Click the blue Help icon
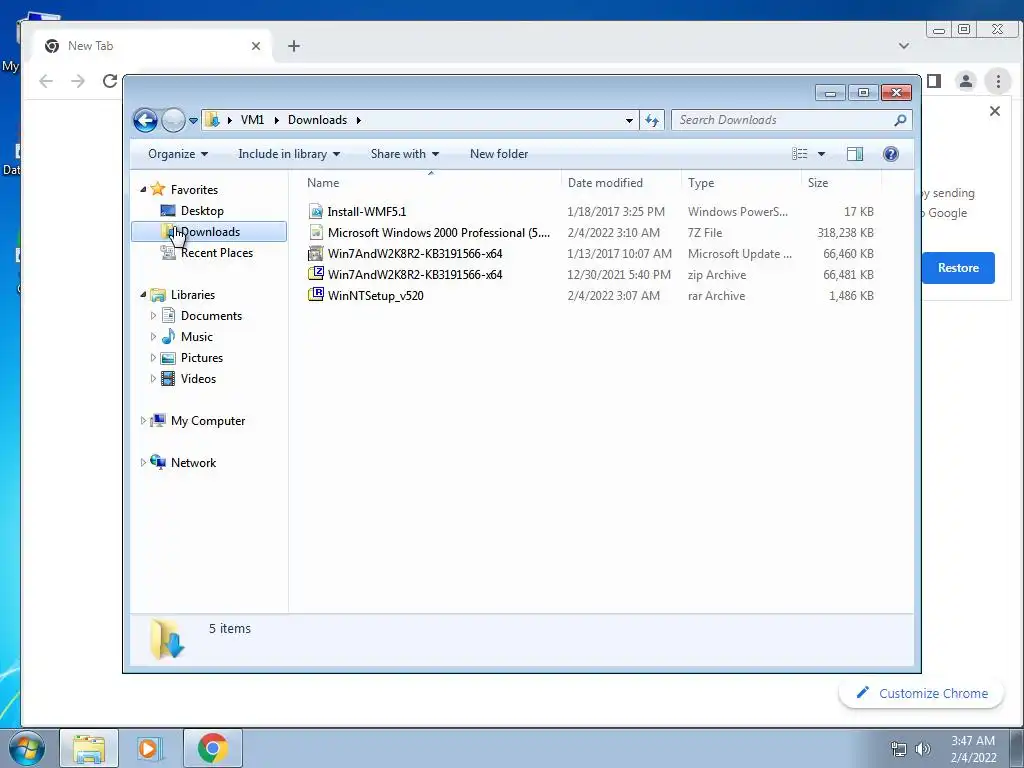 pyautogui.click(x=891, y=154)
